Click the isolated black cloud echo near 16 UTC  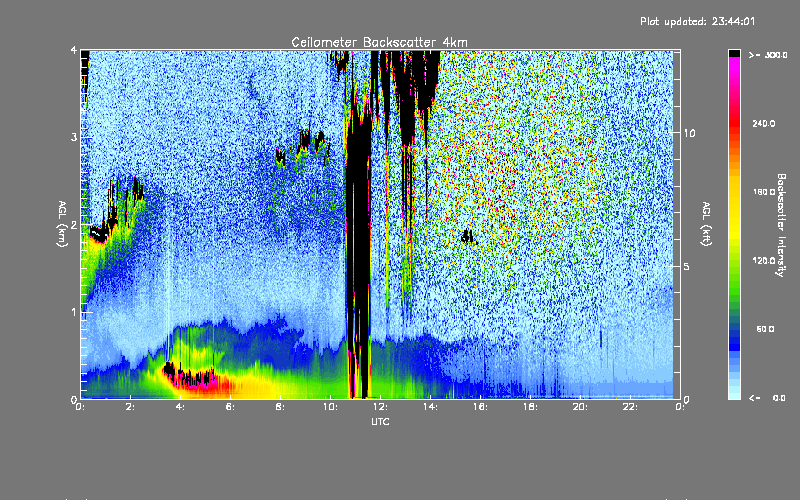click(x=467, y=236)
